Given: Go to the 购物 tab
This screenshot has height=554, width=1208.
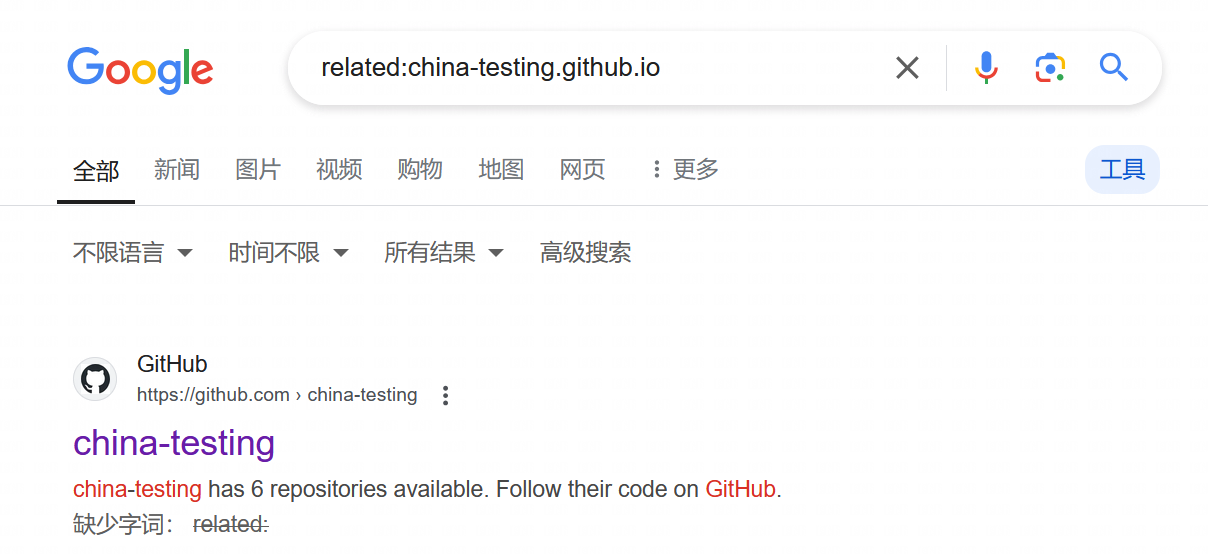Looking at the screenshot, I should 420,170.
